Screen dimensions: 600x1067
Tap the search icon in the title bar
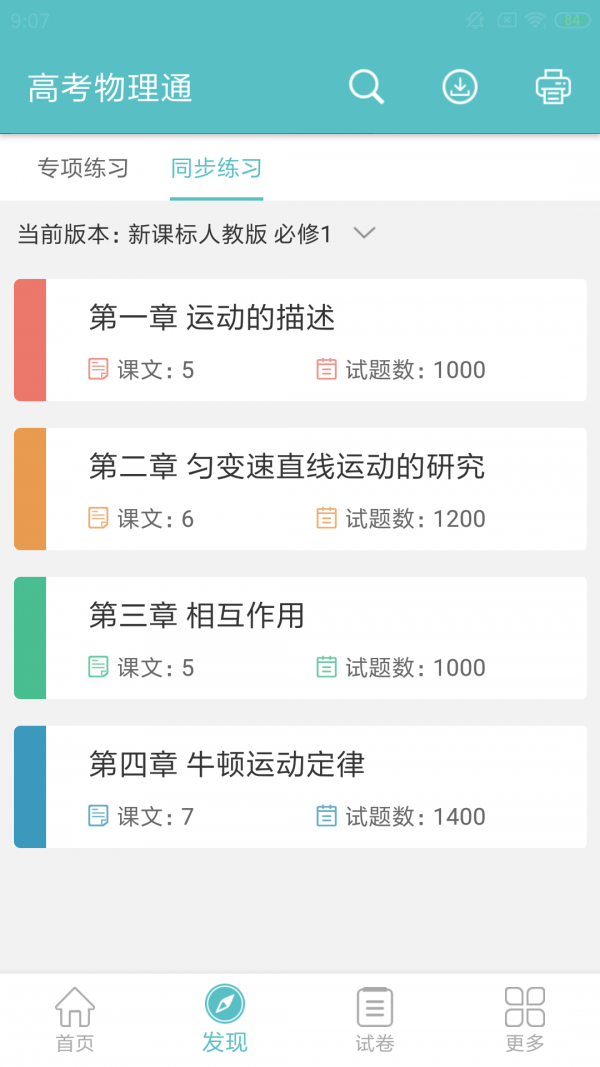click(x=366, y=87)
